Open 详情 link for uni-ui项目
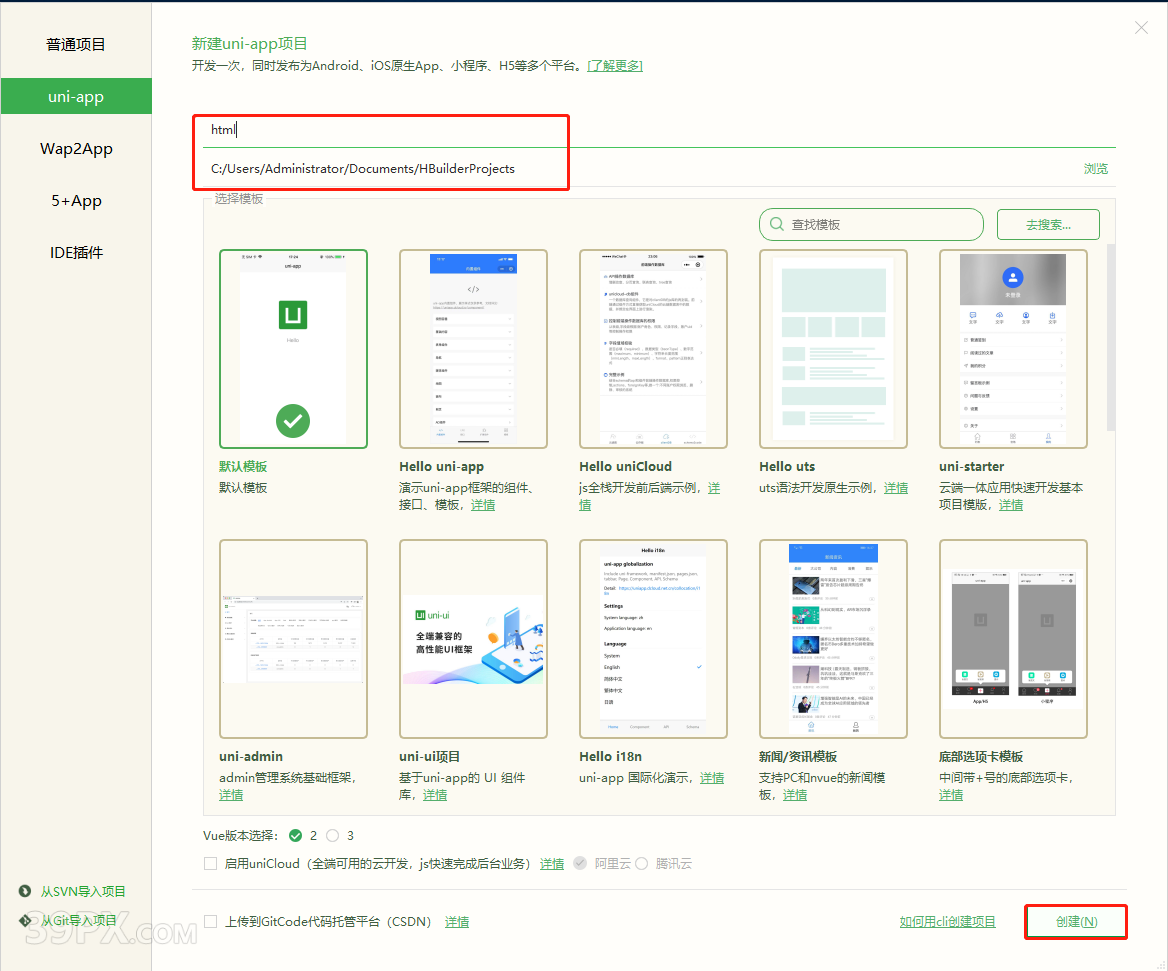The width and height of the screenshot is (1168, 971). pos(435,795)
